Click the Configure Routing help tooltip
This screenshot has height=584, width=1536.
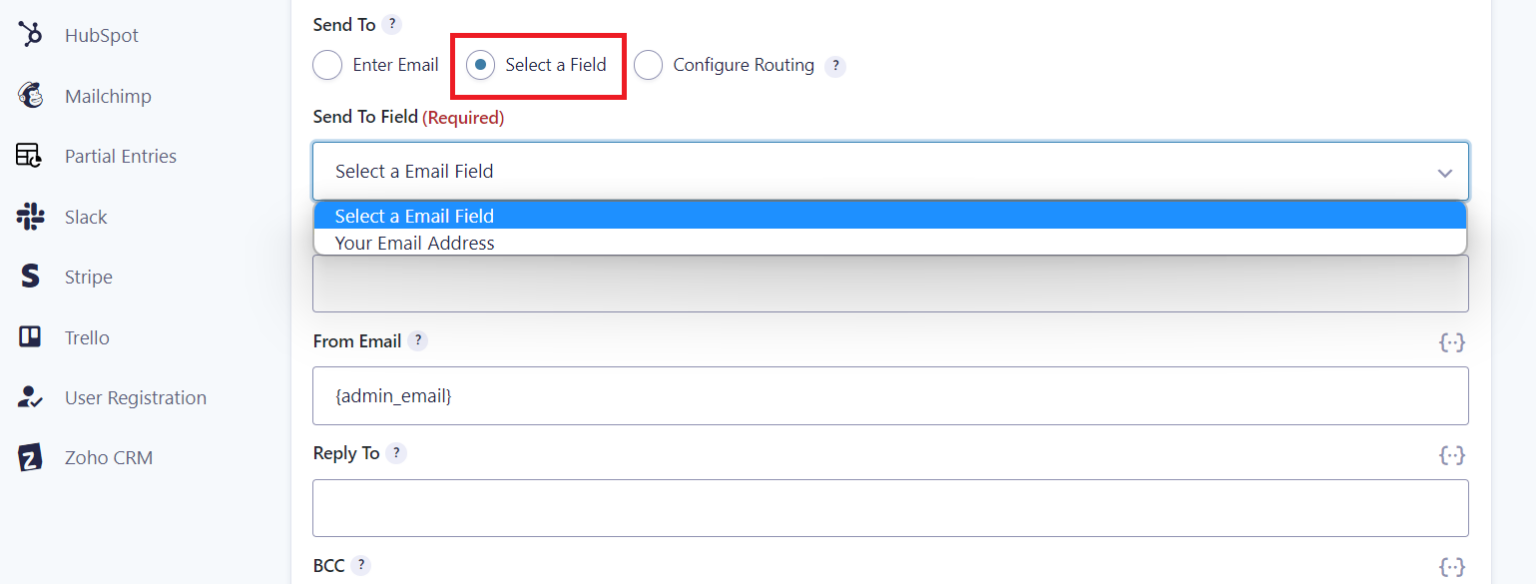[x=836, y=65]
